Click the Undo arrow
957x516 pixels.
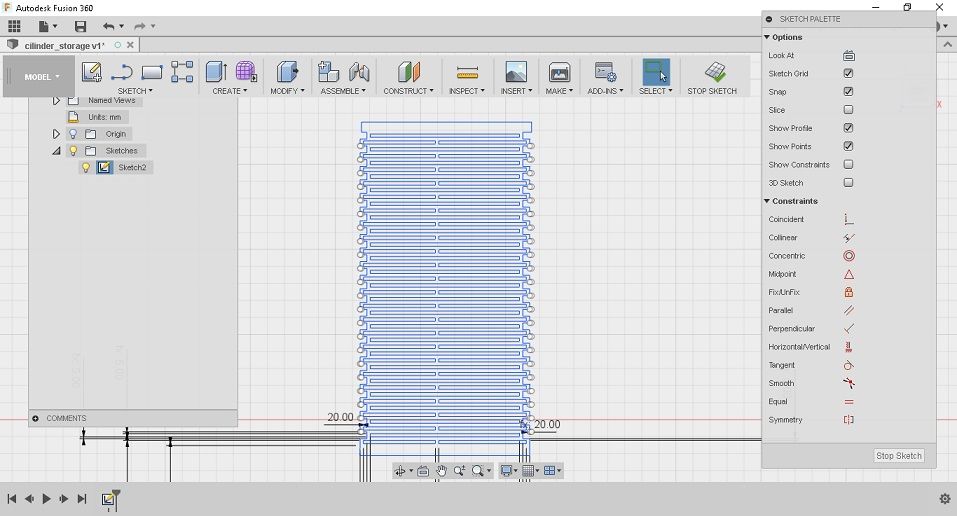click(x=109, y=26)
